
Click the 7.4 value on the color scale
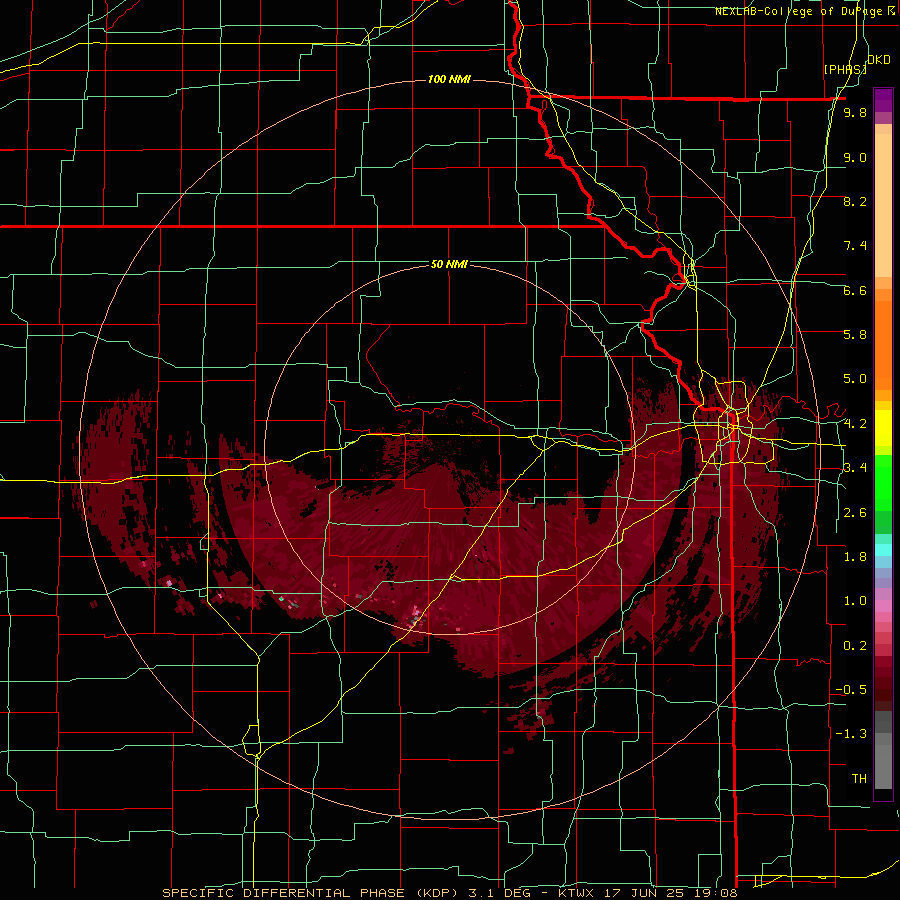coord(855,246)
